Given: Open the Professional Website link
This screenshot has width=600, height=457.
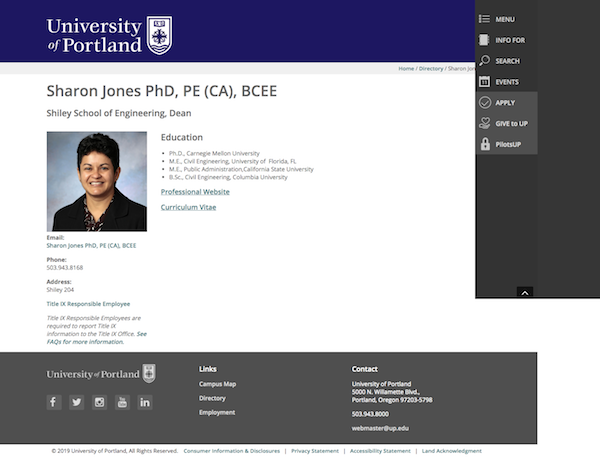Looking at the screenshot, I should click(x=195, y=192).
